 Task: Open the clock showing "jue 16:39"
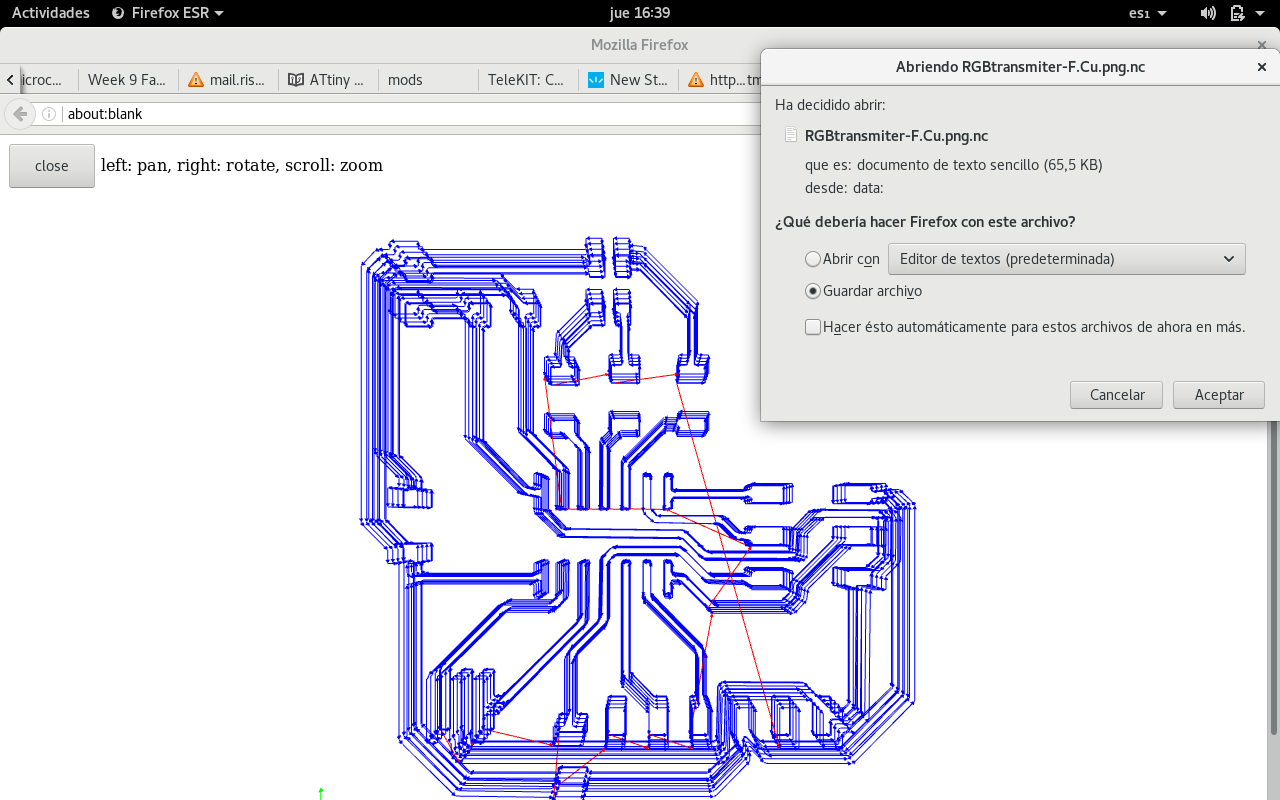tap(639, 13)
